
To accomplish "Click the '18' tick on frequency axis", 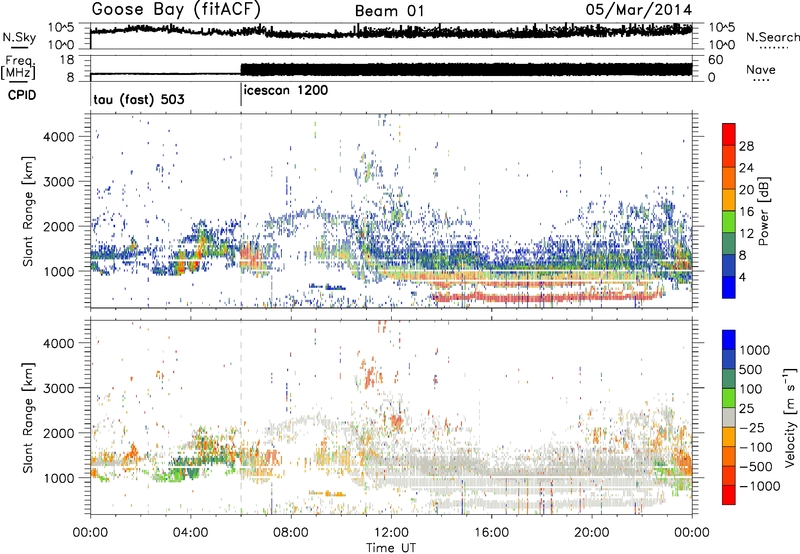I will pyautogui.click(x=67, y=60).
